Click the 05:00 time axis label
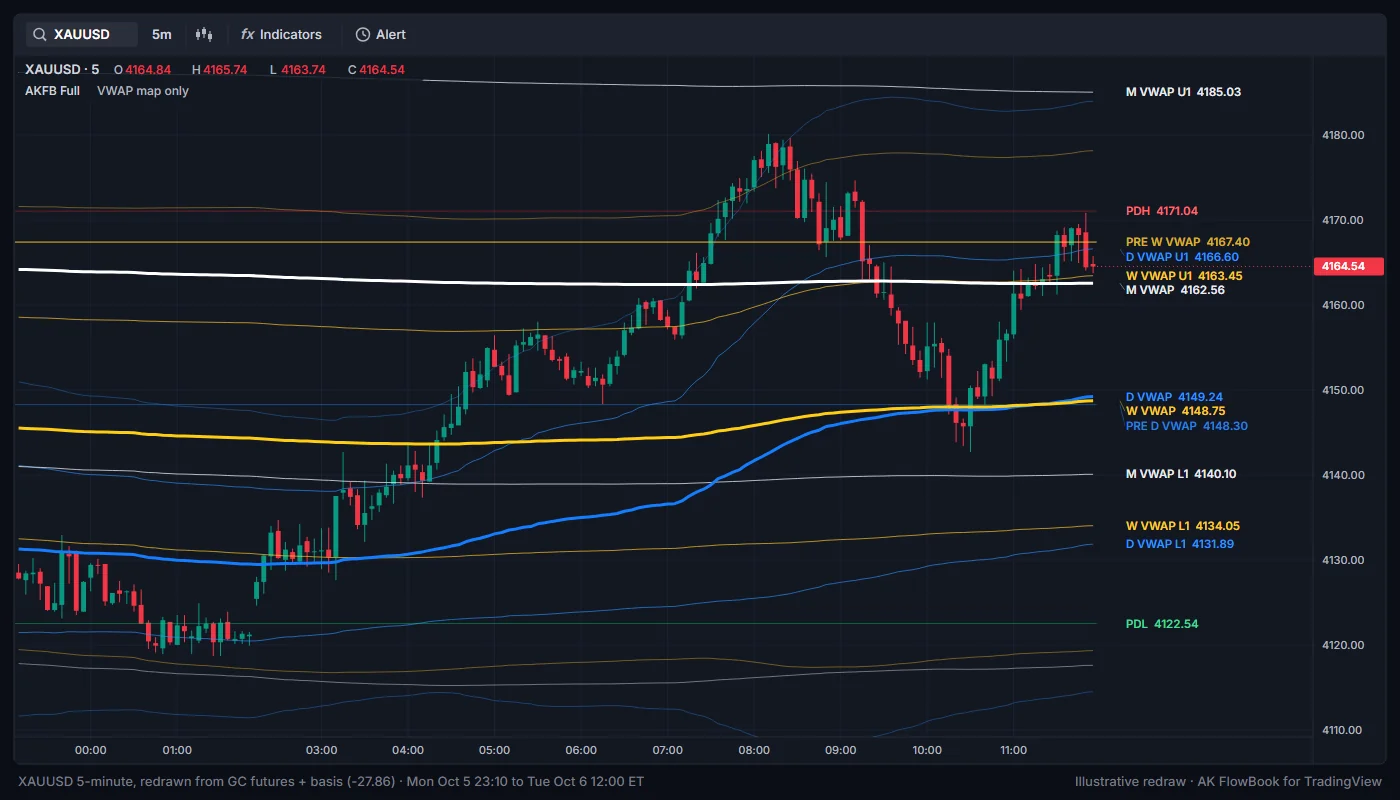This screenshot has width=1400, height=800. (495, 750)
